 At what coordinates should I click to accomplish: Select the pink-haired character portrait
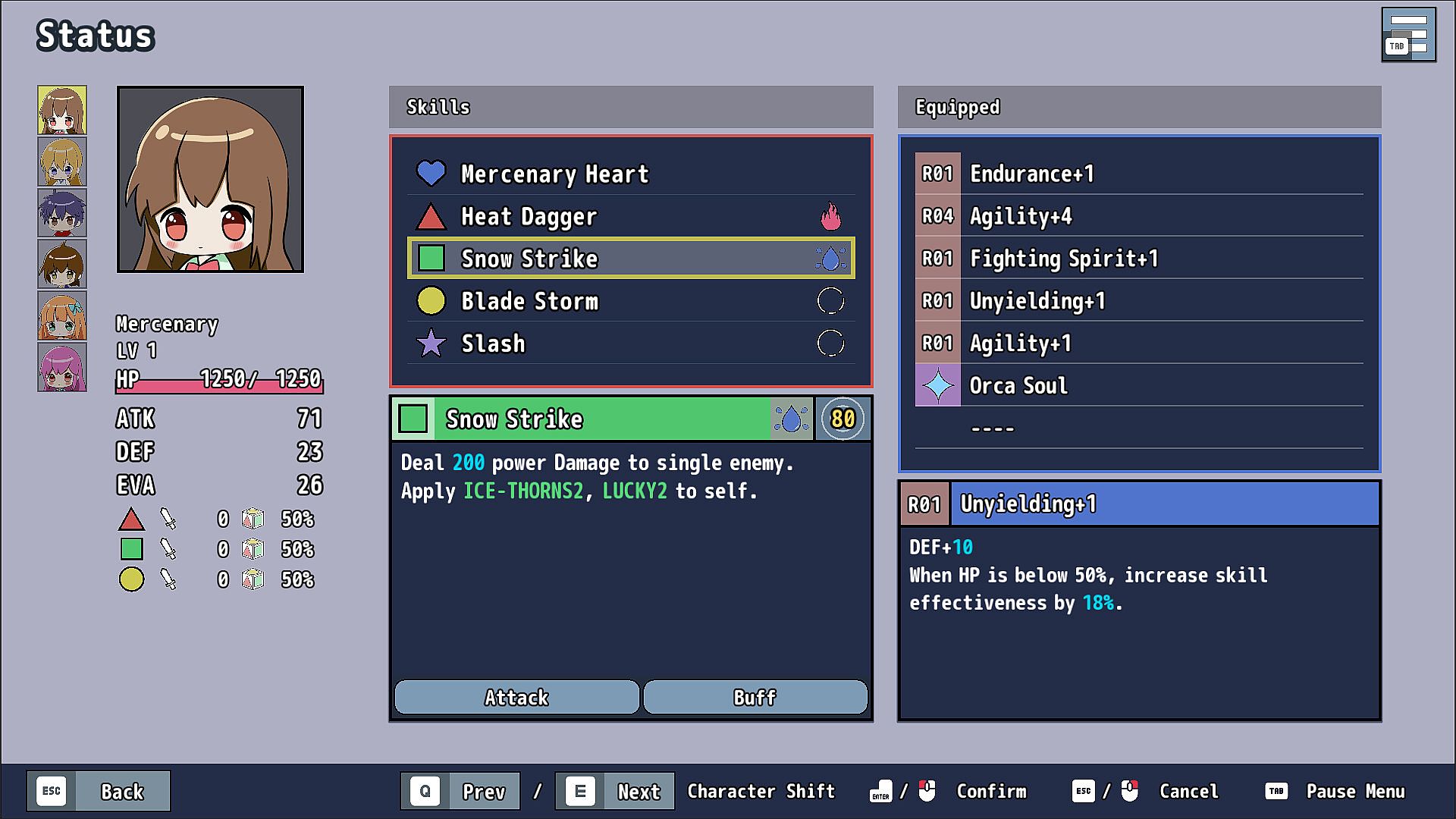pos(62,367)
